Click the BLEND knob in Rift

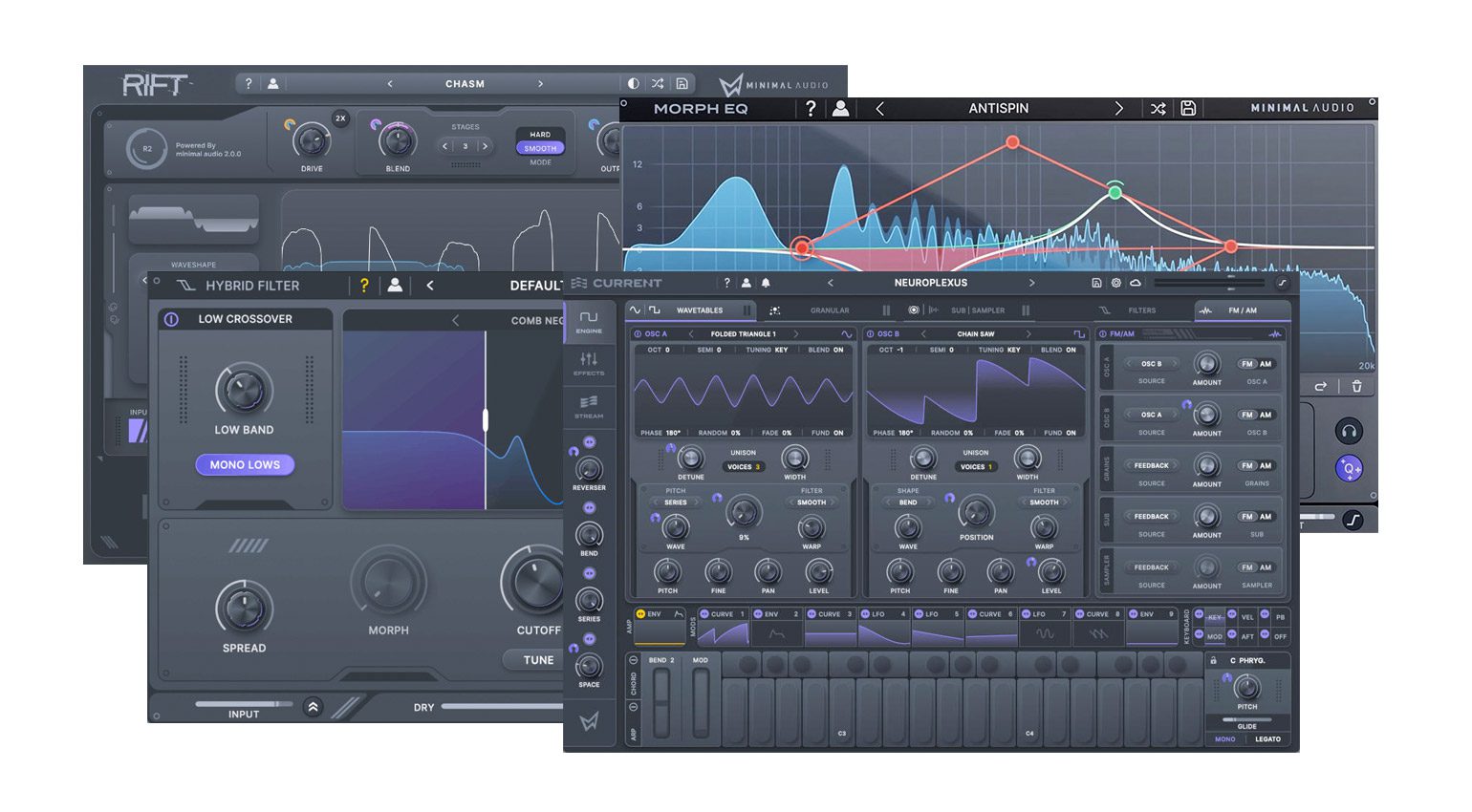398,141
